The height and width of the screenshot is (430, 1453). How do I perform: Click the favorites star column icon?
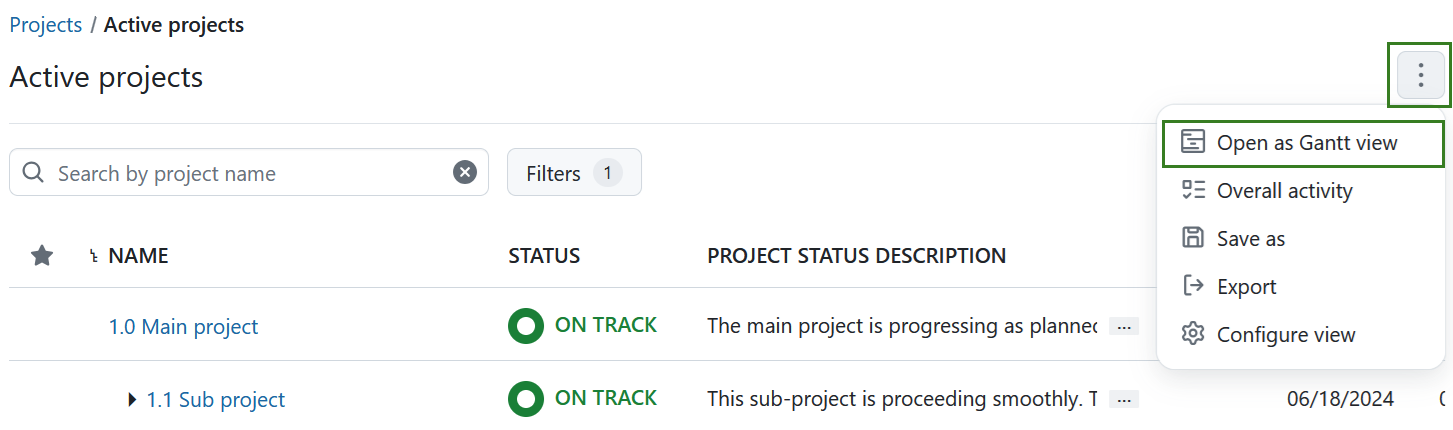point(42,256)
